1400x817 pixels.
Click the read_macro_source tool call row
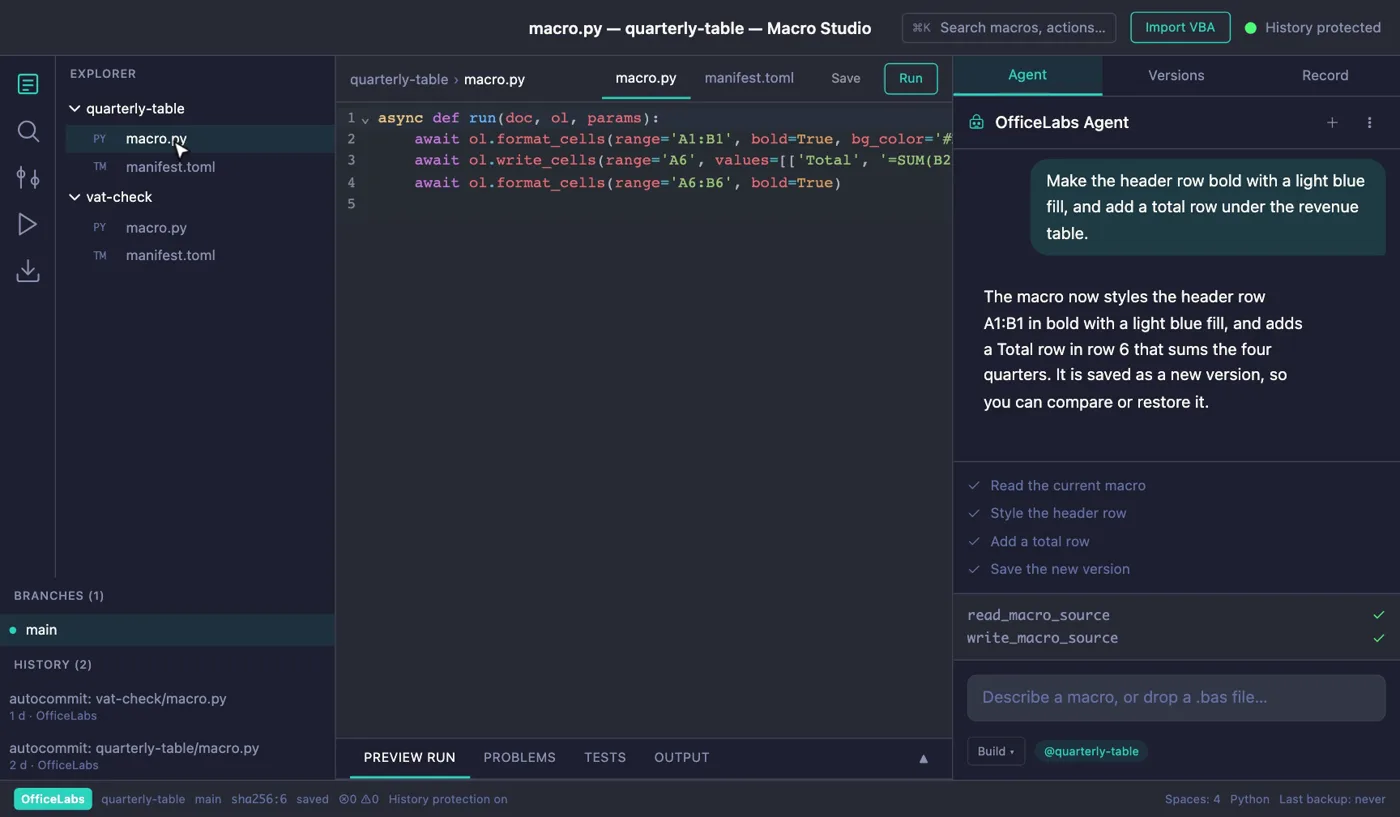tap(1176, 615)
